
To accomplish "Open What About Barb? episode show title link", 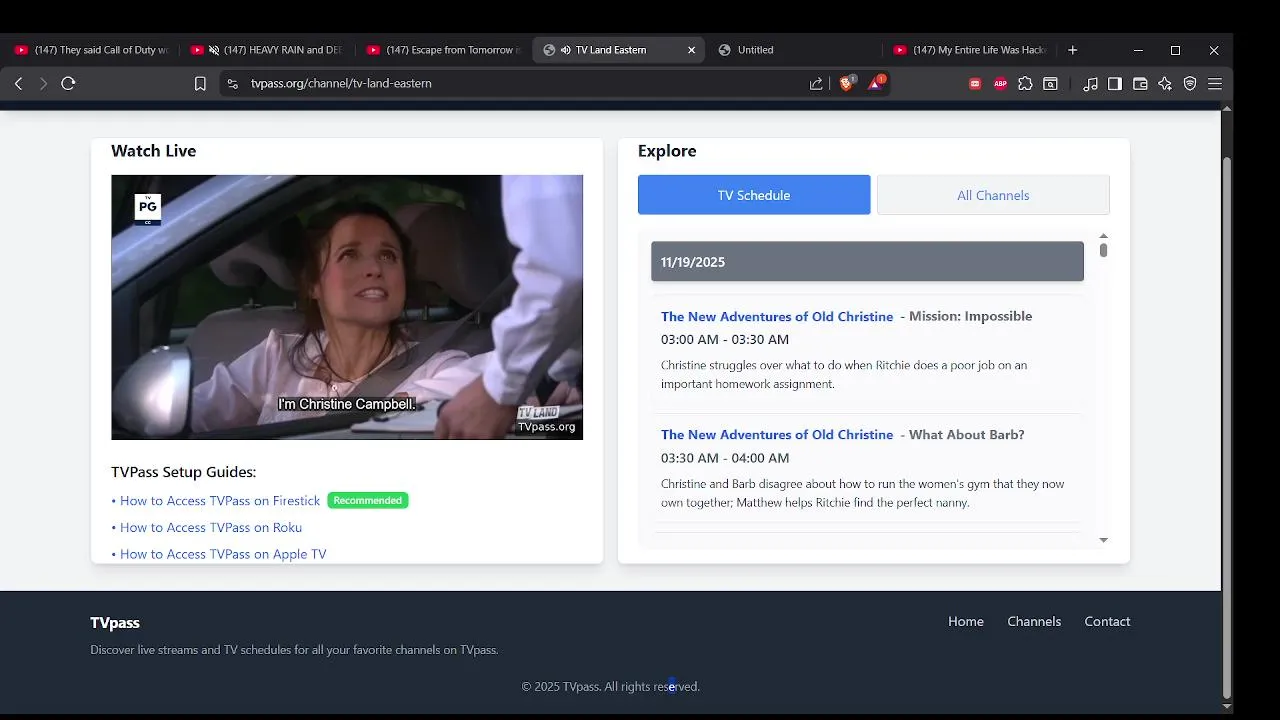I will click(x=777, y=435).
